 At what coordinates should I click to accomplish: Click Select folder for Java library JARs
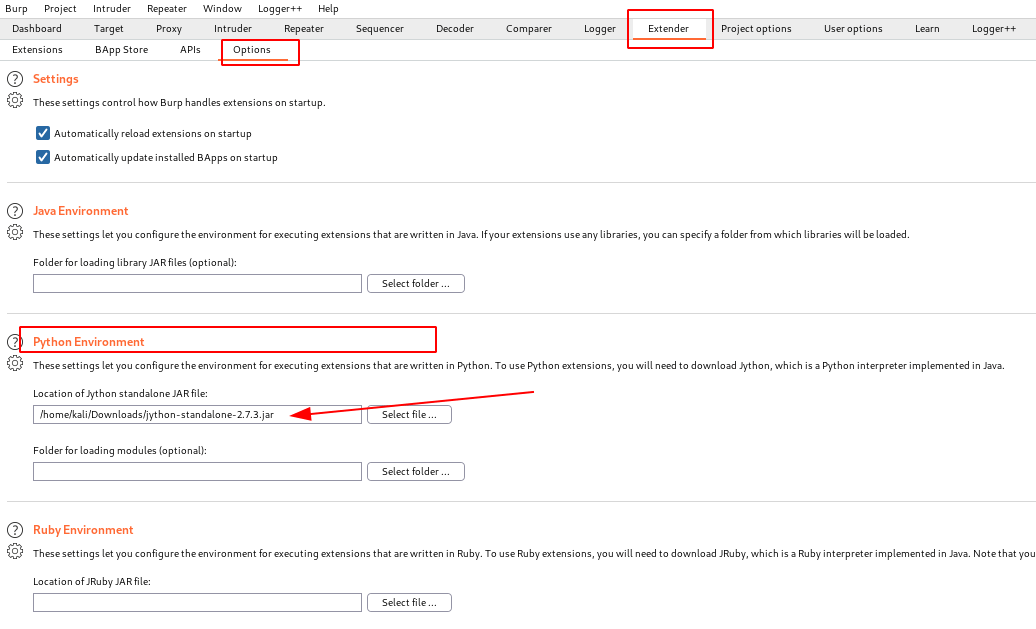(416, 283)
